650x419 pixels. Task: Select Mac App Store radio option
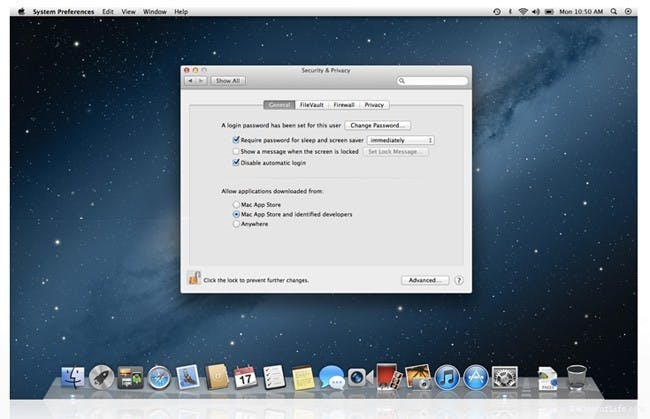point(236,205)
